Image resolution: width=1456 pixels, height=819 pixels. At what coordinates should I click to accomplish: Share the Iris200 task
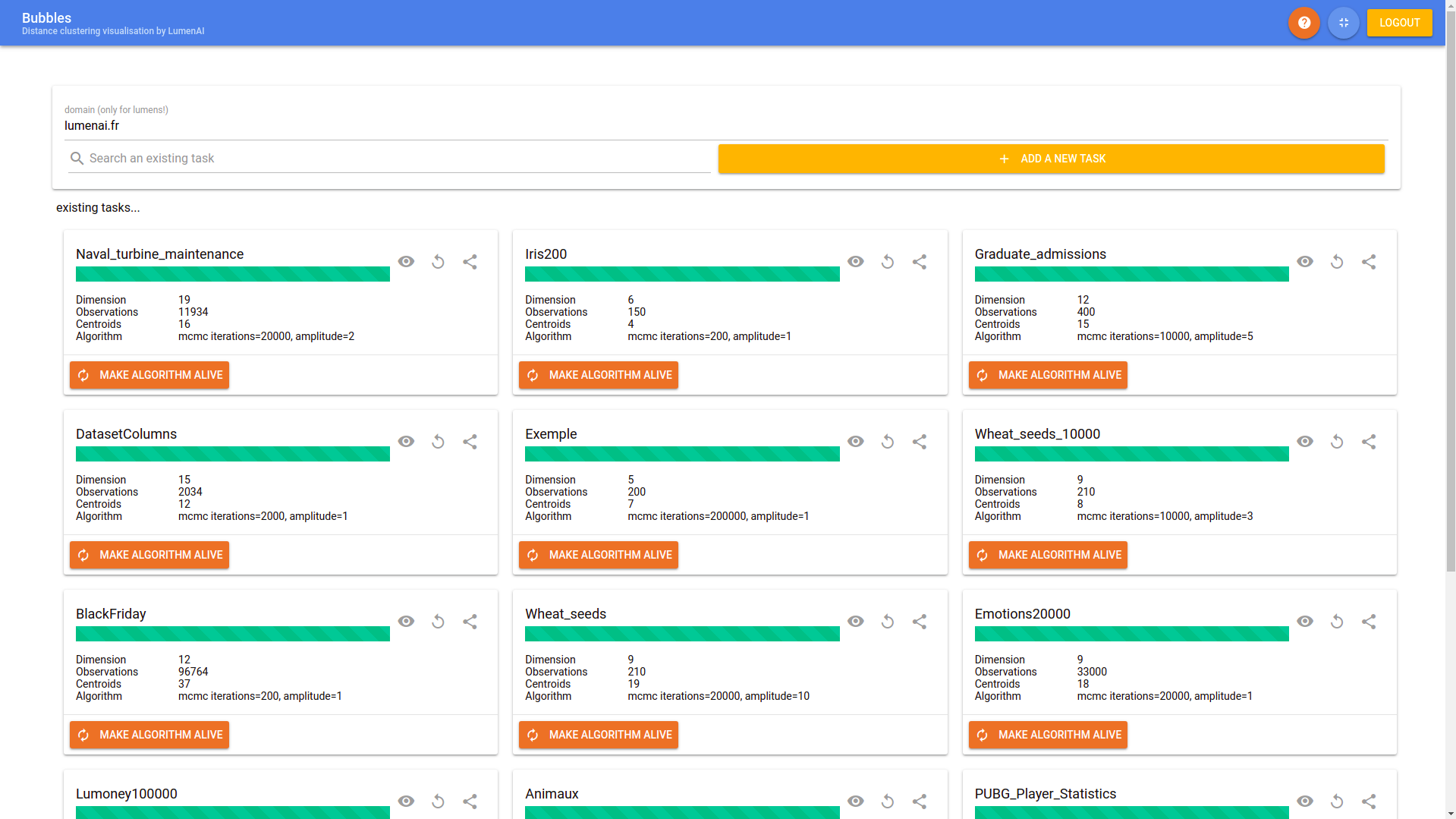click(x=919, y=262)
